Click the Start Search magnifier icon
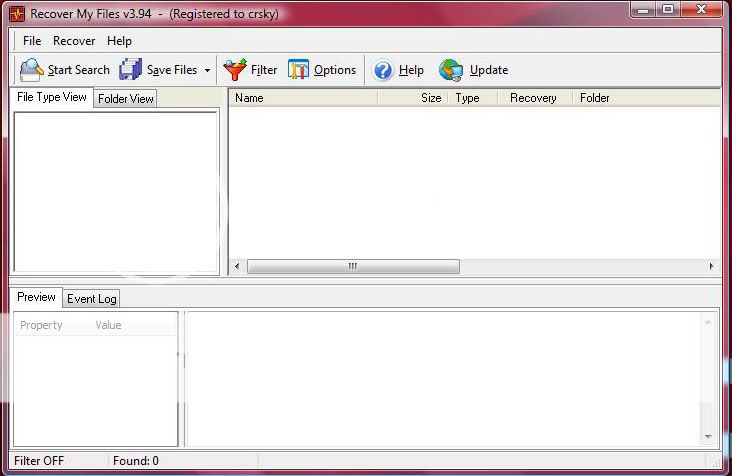The image size is (732, 476). (x=31, y=70)
